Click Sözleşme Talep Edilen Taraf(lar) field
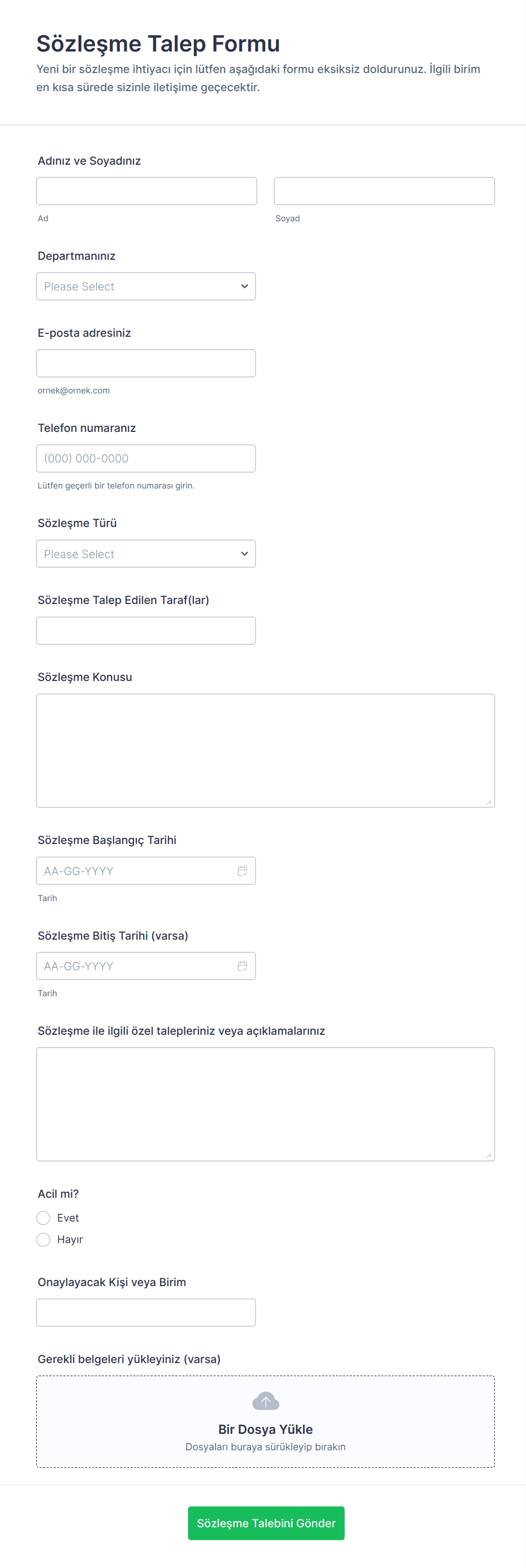The width and height of the screenshot is (526, 1568). point(146,631)
